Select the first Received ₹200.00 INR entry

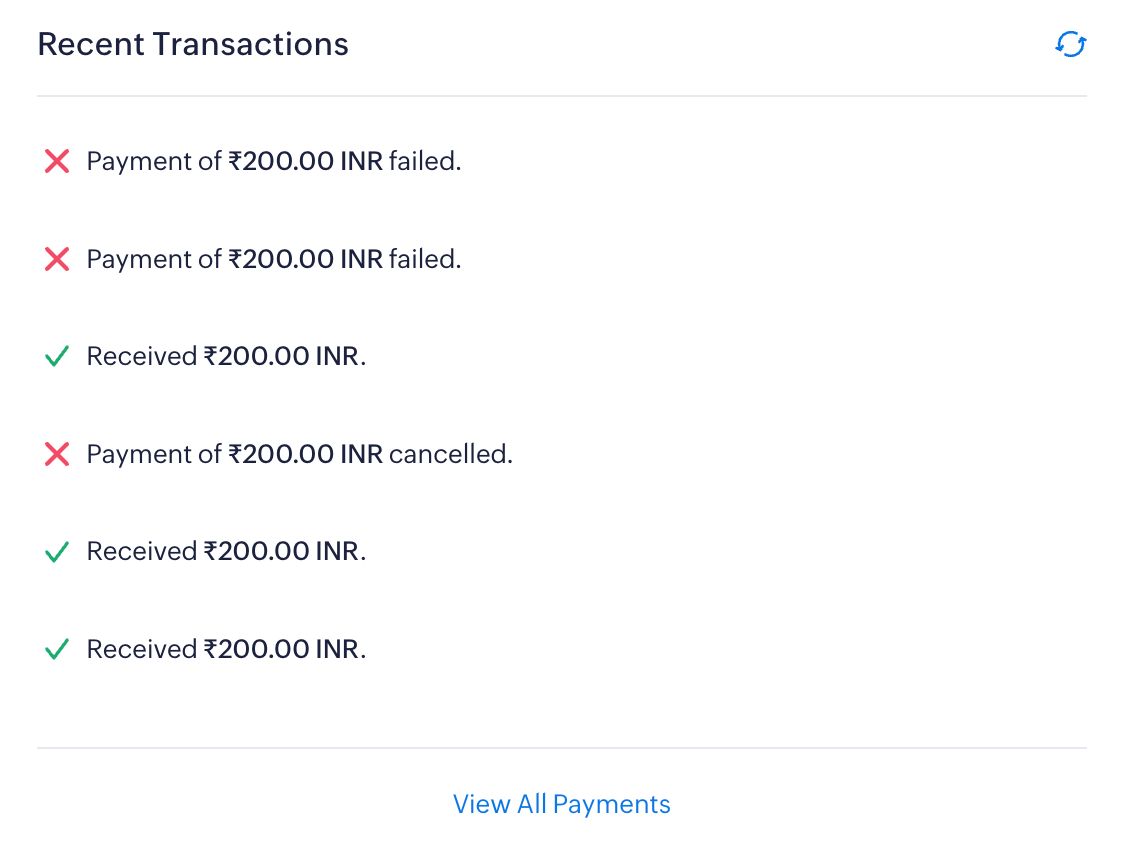226,356
